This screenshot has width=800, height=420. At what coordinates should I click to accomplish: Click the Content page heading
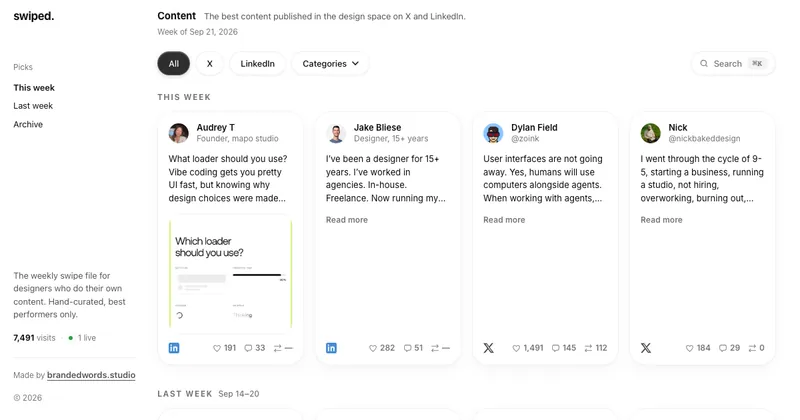pyautogui.click(x=177, y=16)
